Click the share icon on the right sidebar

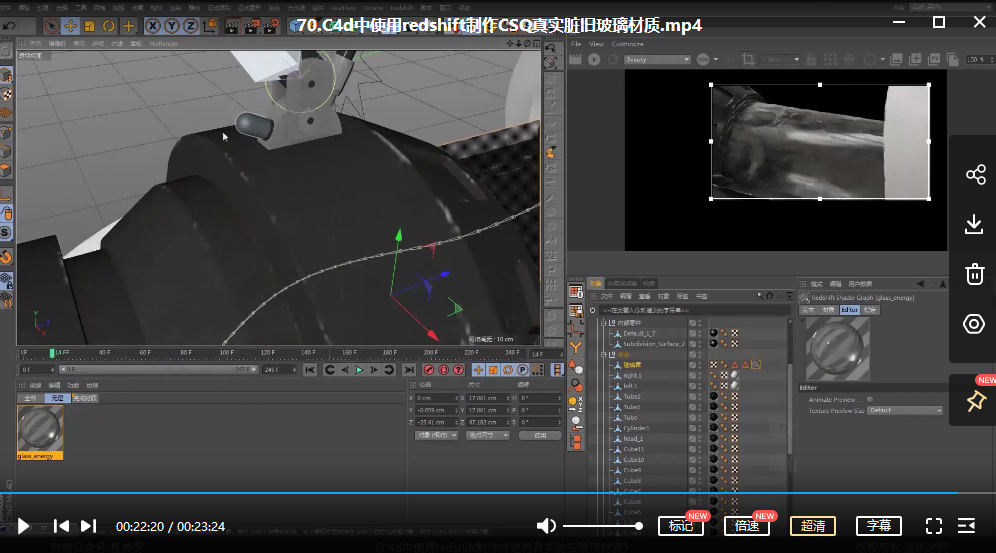click(x=975, y=176)
